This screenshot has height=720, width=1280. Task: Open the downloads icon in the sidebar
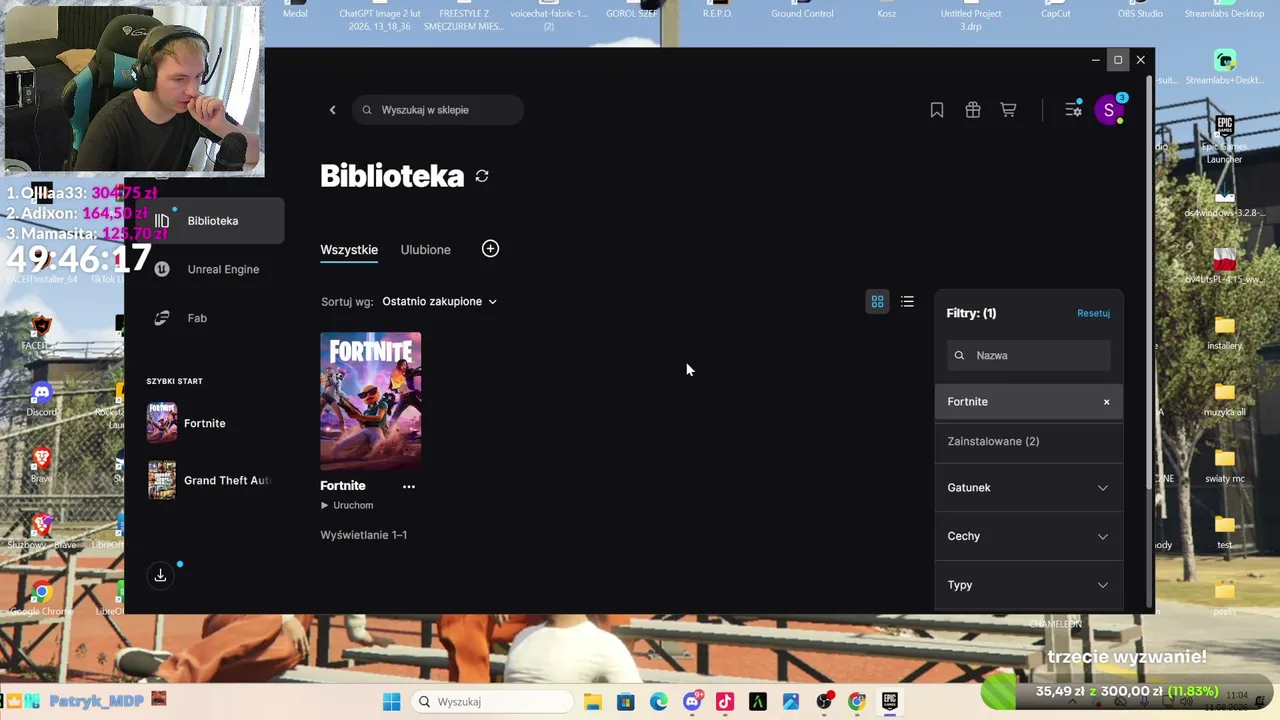pos(160,575)
